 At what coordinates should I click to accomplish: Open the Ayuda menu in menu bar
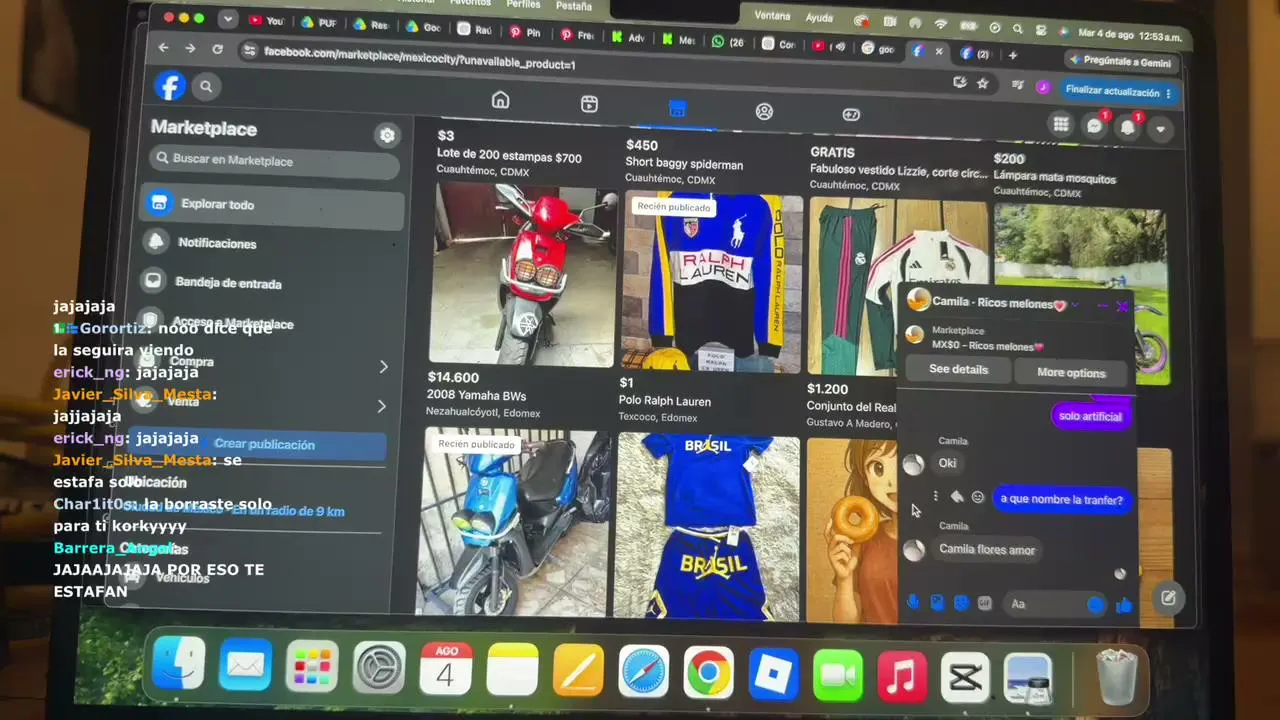pyautogui.click(x=819, y=18)
